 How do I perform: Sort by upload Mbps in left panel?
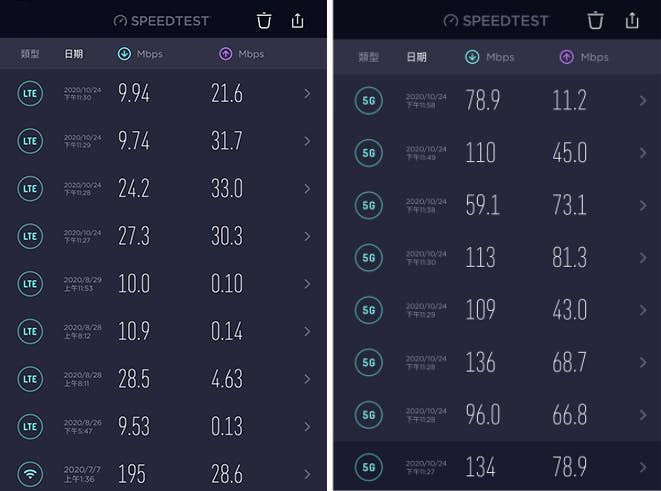[242, 54]
